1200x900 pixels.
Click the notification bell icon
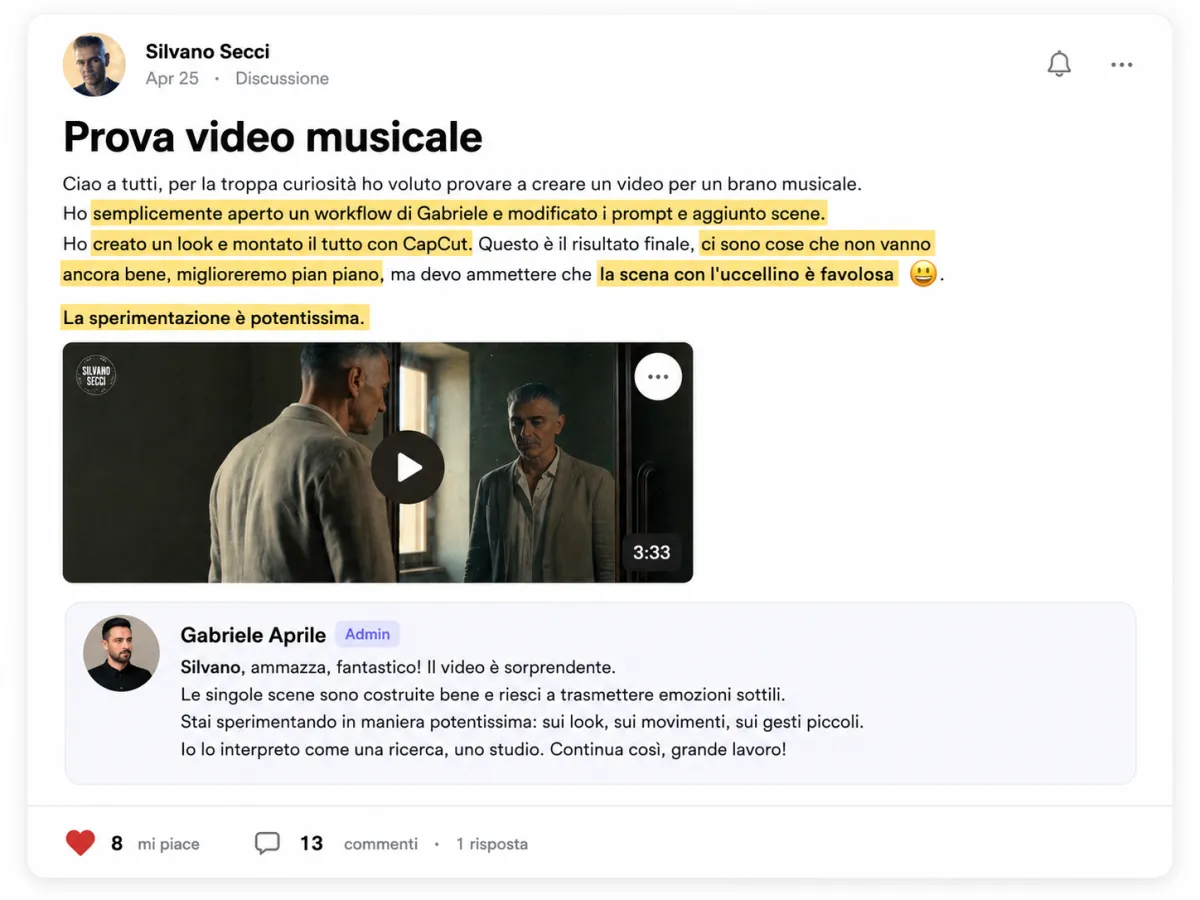[x=1059, y=64]
